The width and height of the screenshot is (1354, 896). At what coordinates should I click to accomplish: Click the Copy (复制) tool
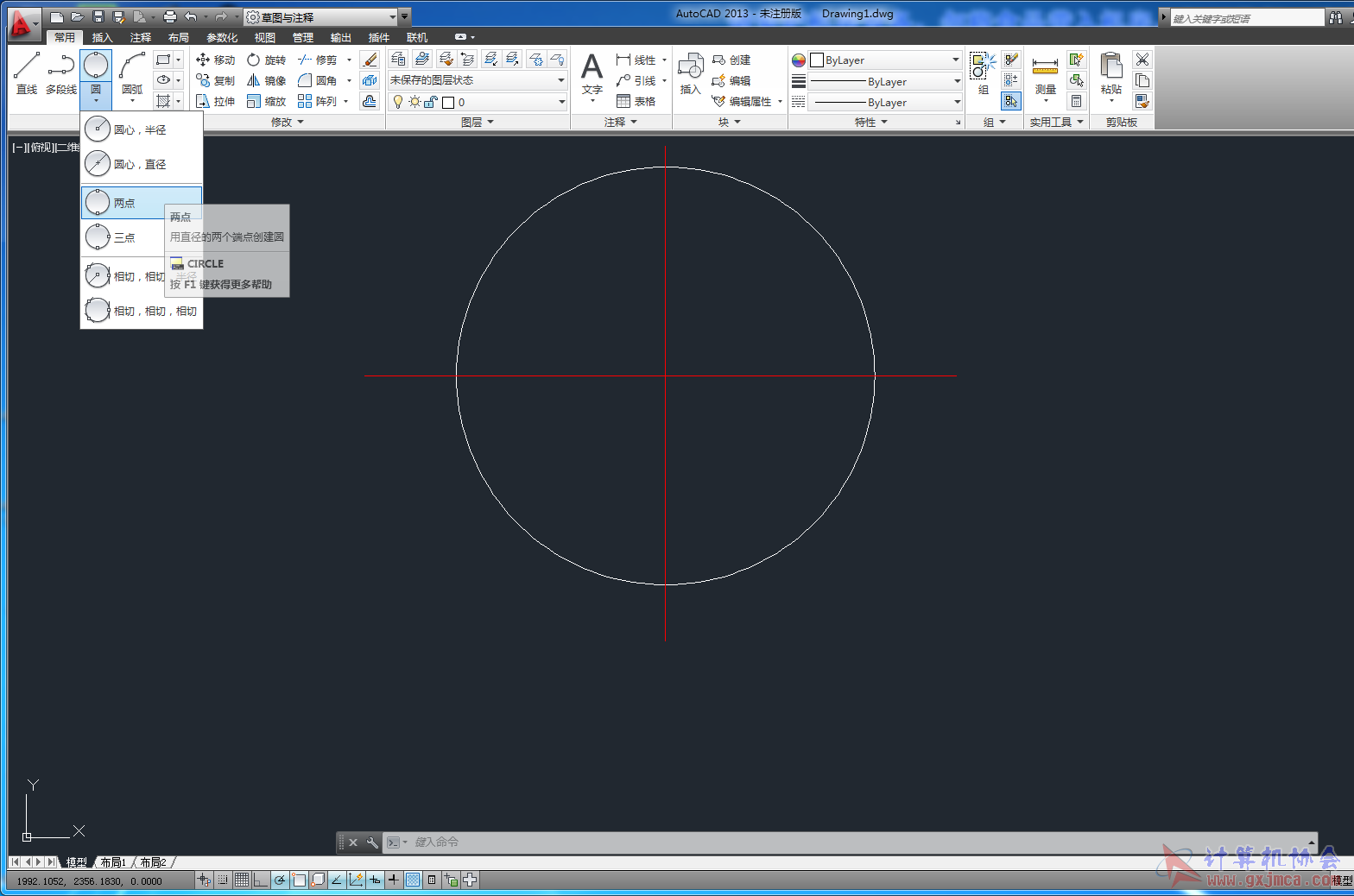click(x=215, y=80)
